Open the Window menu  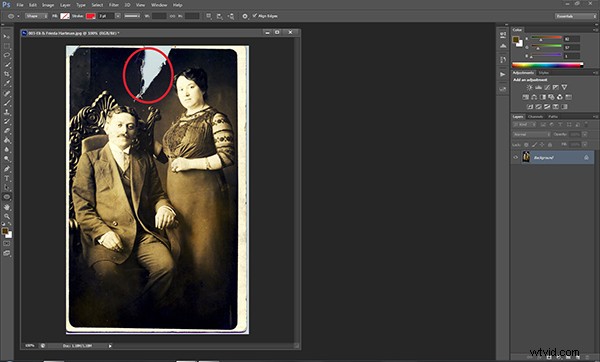tap(159, 5)
